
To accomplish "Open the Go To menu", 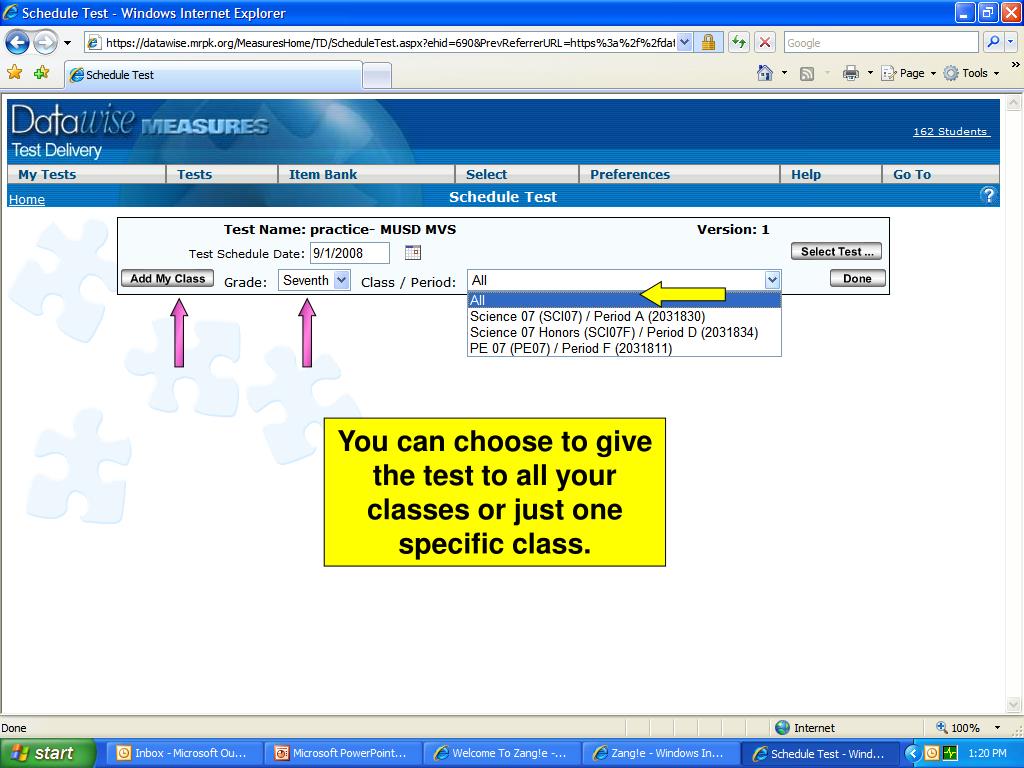I will 912,174.
